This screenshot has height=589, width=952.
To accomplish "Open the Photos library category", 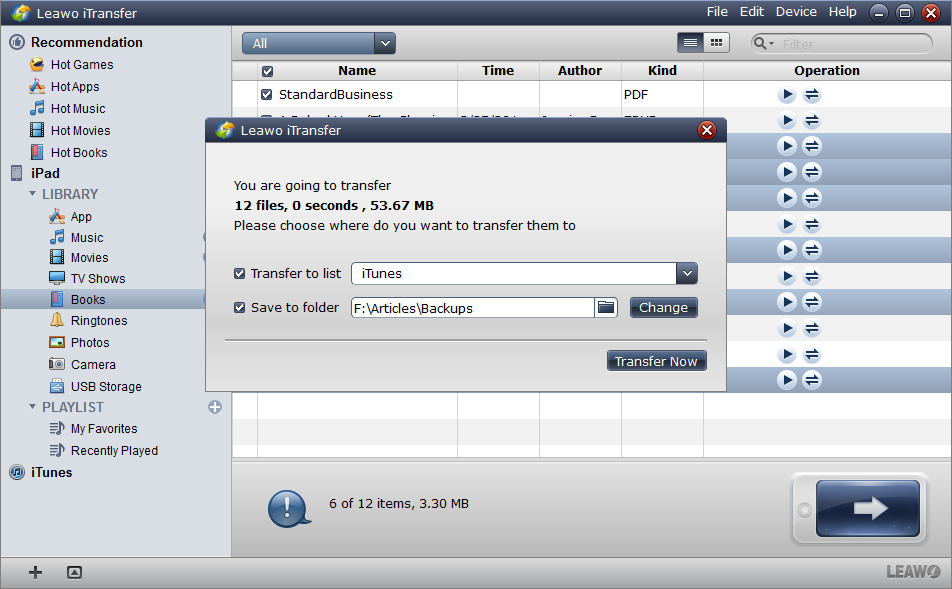I will pyautogui.click(x=80, y=342).
